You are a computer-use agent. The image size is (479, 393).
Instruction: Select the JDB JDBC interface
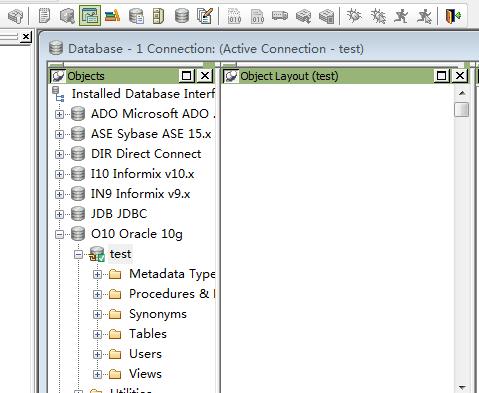119,214
